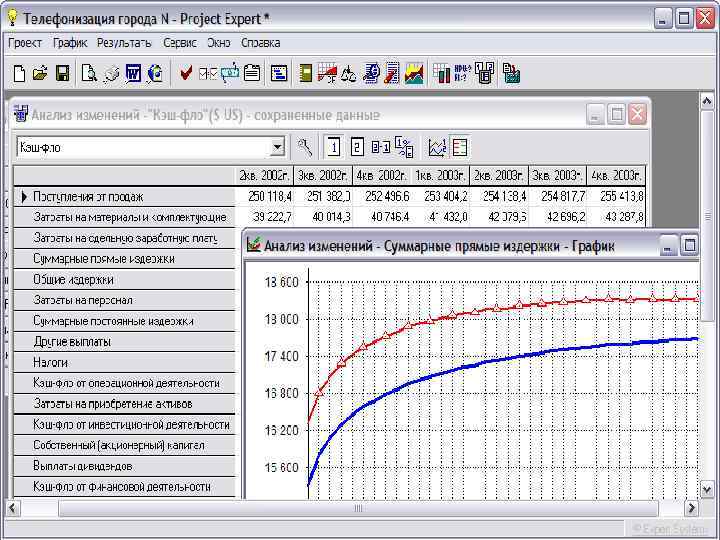
Task: Create a new project file
Action: point(20,73)
